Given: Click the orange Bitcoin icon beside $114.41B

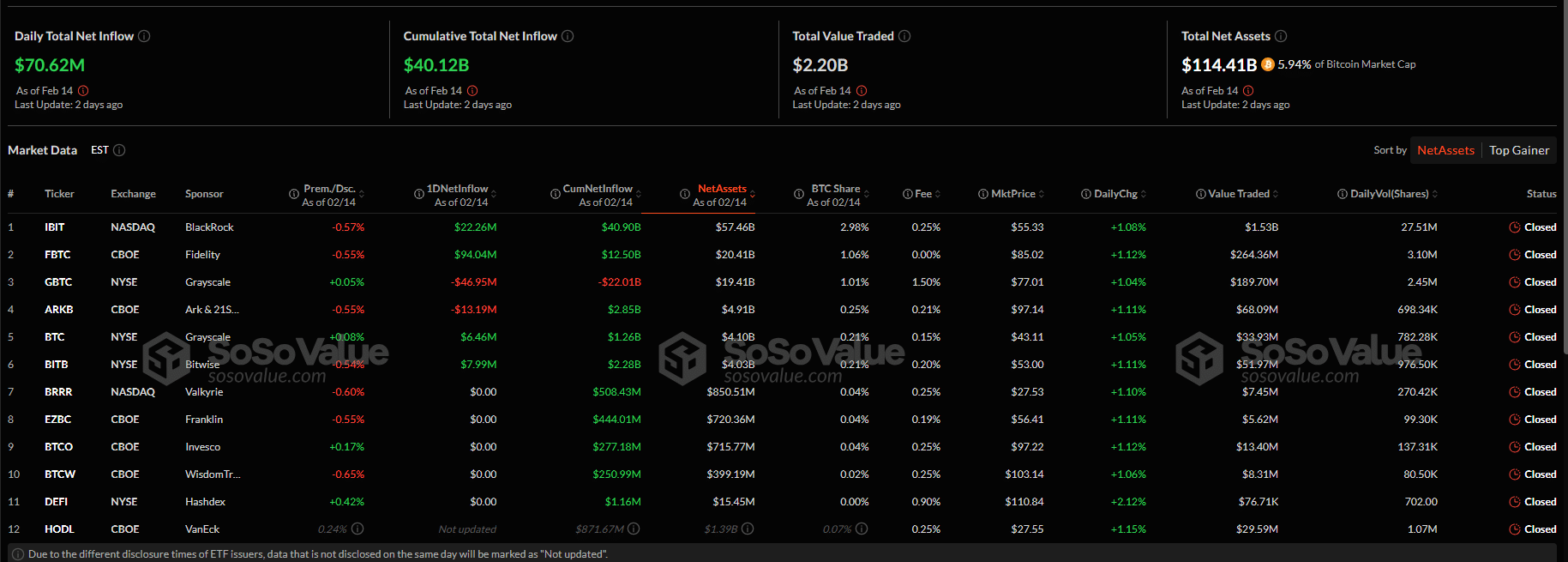Looking at the screenshot, I should point(1268,64).
